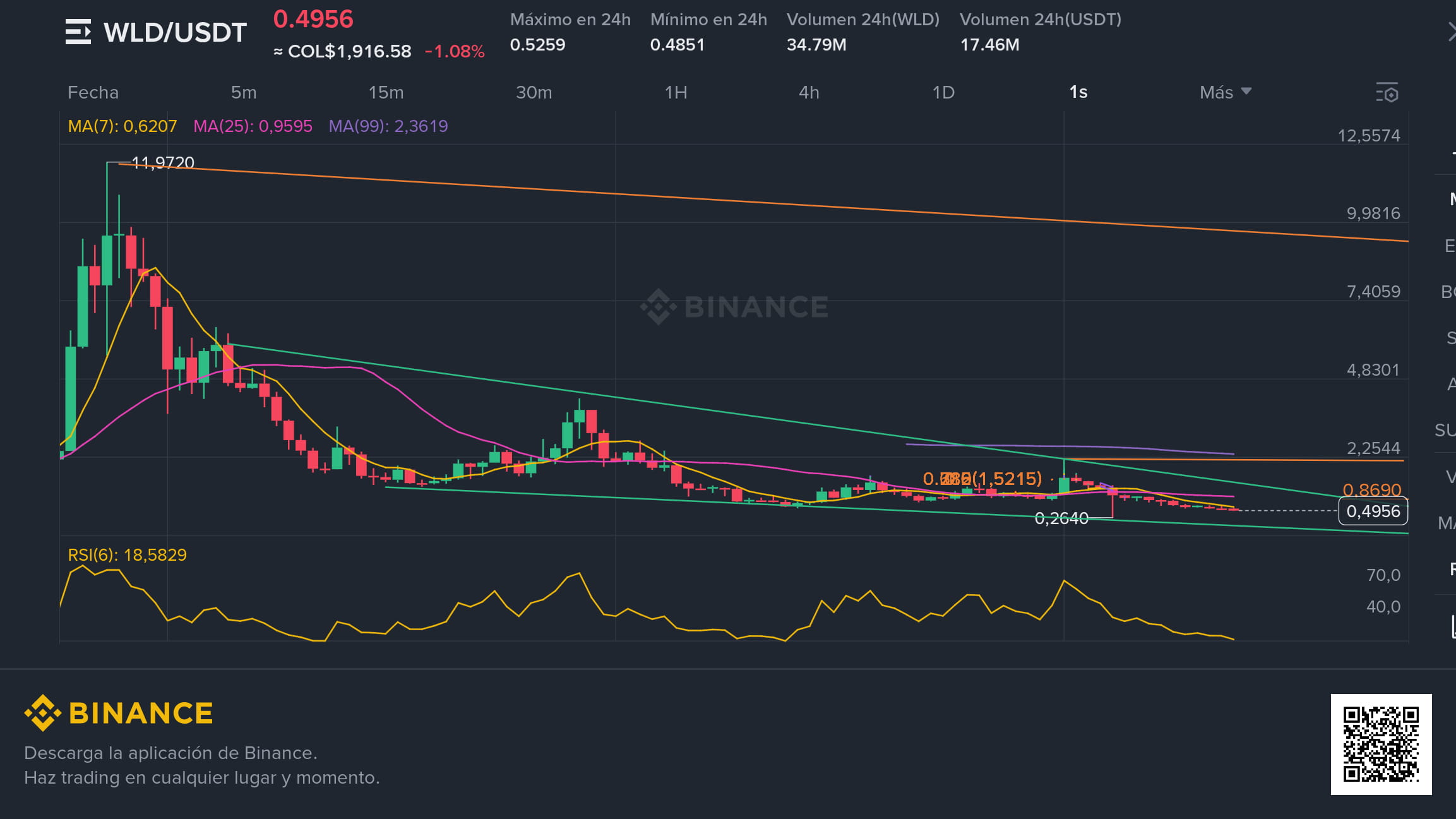The height and width of the screenshot is (819, 1456).
Task: Click the MA(7): 0,6207 indicator label
Action: point(122,126)
